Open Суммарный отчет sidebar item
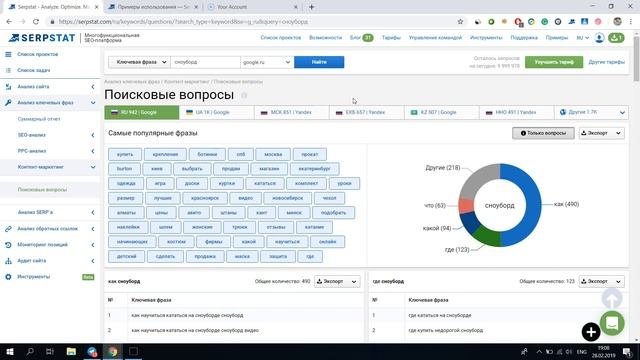The width and height of the screenshot is (640, 360). point(39,119)
